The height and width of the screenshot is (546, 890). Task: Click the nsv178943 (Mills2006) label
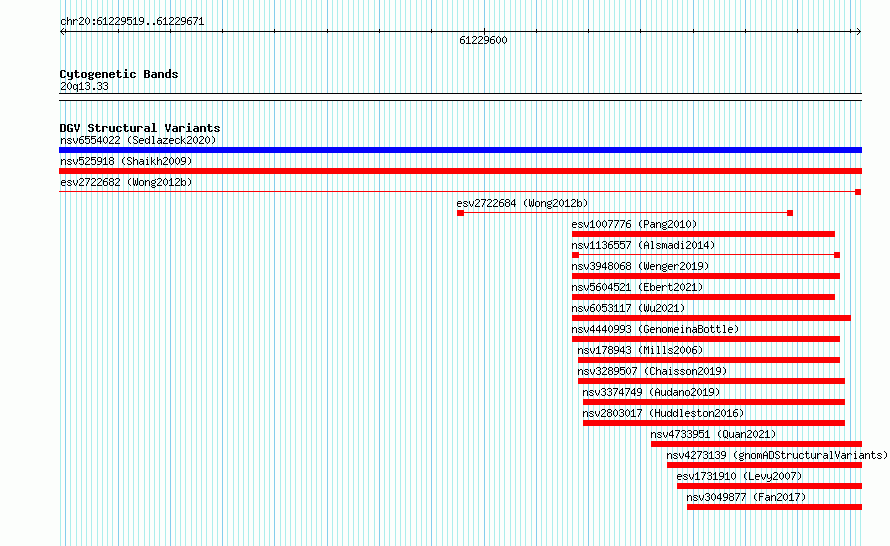[640, 350]
